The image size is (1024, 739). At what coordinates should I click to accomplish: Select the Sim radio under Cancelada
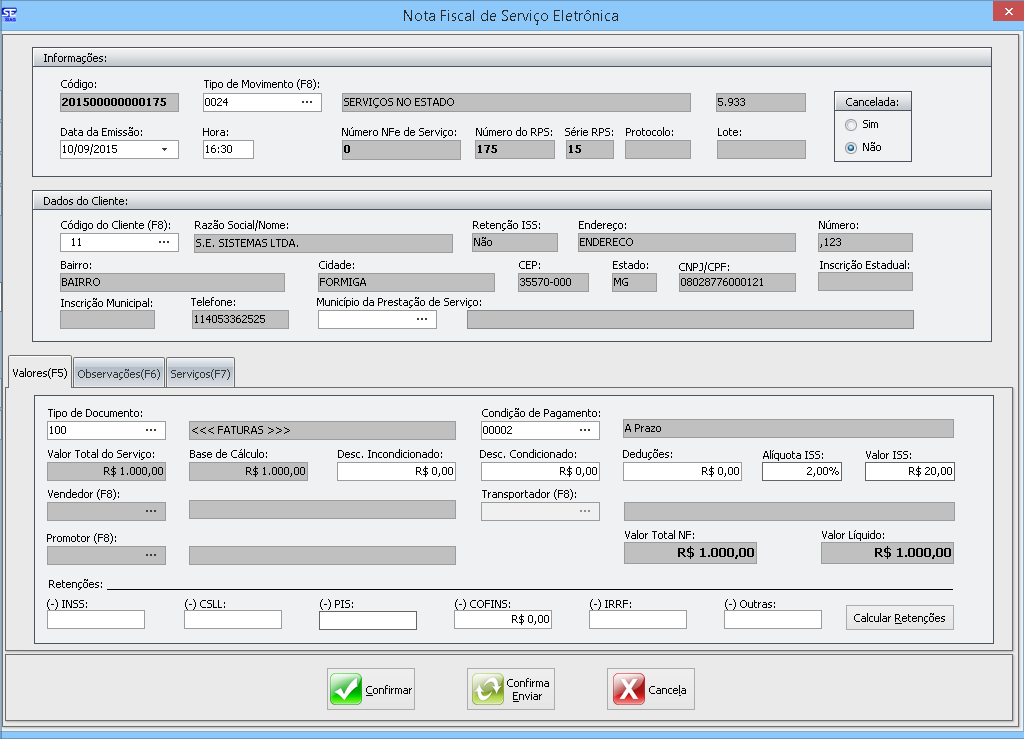851,125
